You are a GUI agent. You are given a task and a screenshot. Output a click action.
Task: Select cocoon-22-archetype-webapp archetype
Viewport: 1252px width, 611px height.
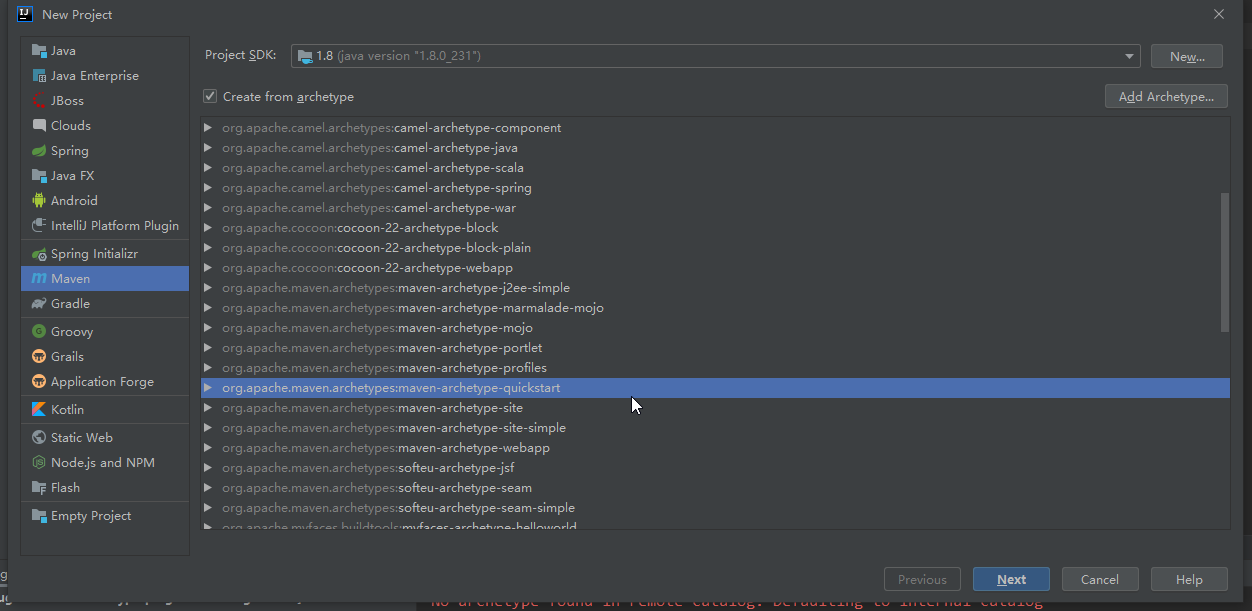[x=715, y=268]
